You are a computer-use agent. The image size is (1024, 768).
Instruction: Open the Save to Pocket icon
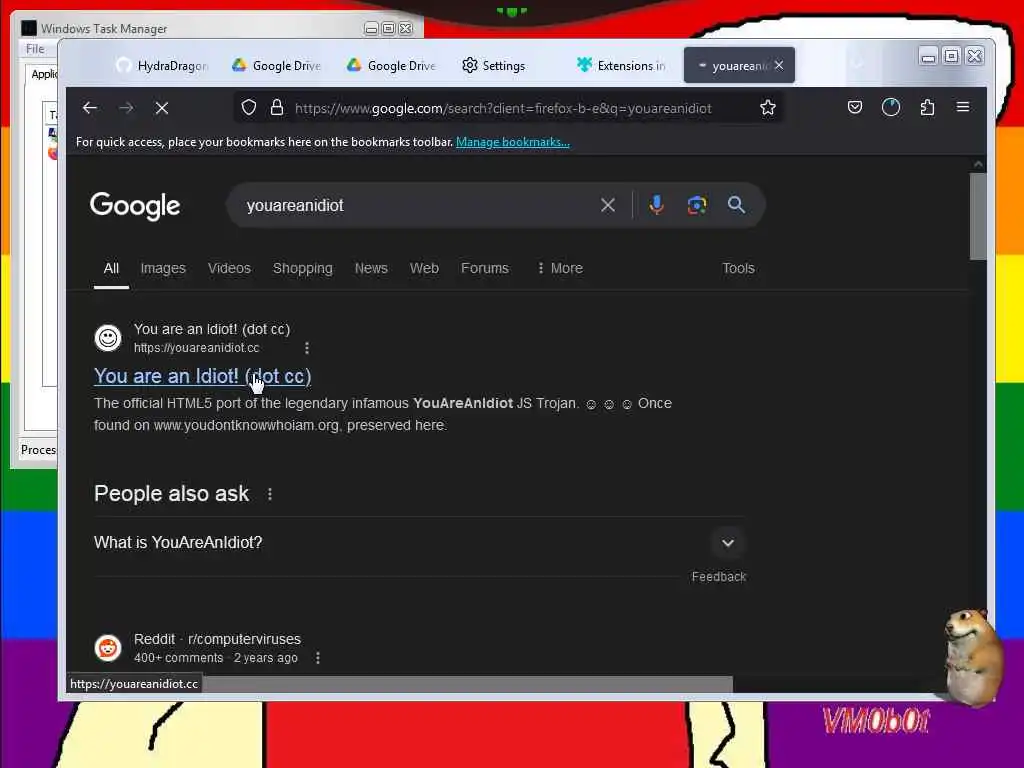855,108
